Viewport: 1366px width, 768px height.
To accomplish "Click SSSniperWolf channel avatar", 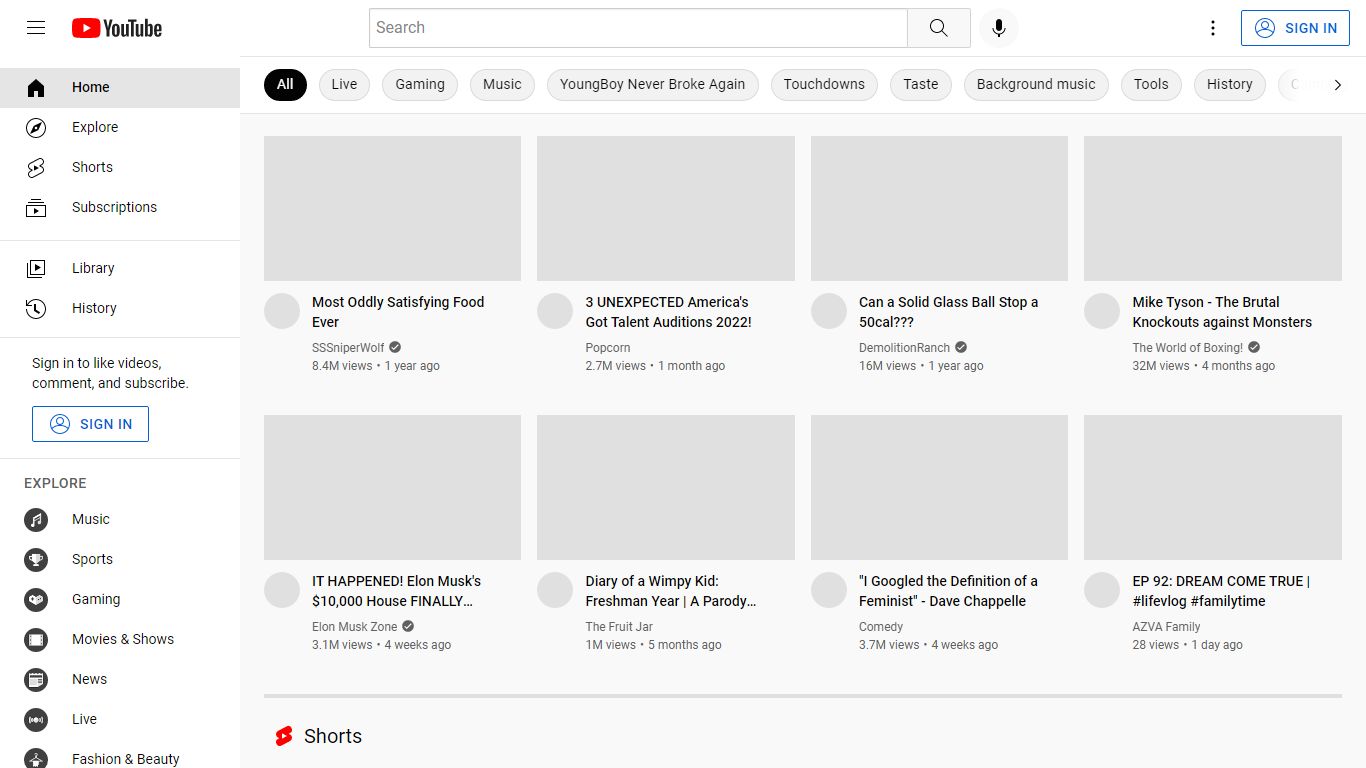I will coord(282,311).
